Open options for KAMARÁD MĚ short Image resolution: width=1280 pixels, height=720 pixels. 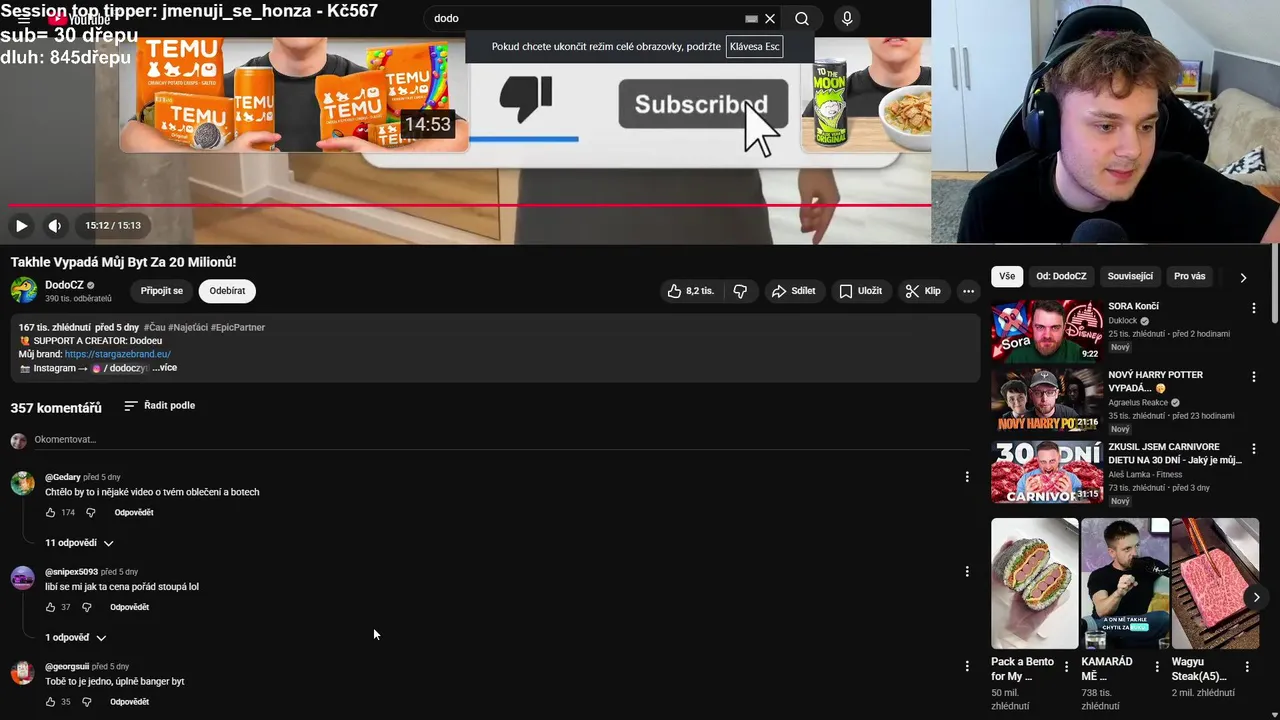[x=1157, y=667]
